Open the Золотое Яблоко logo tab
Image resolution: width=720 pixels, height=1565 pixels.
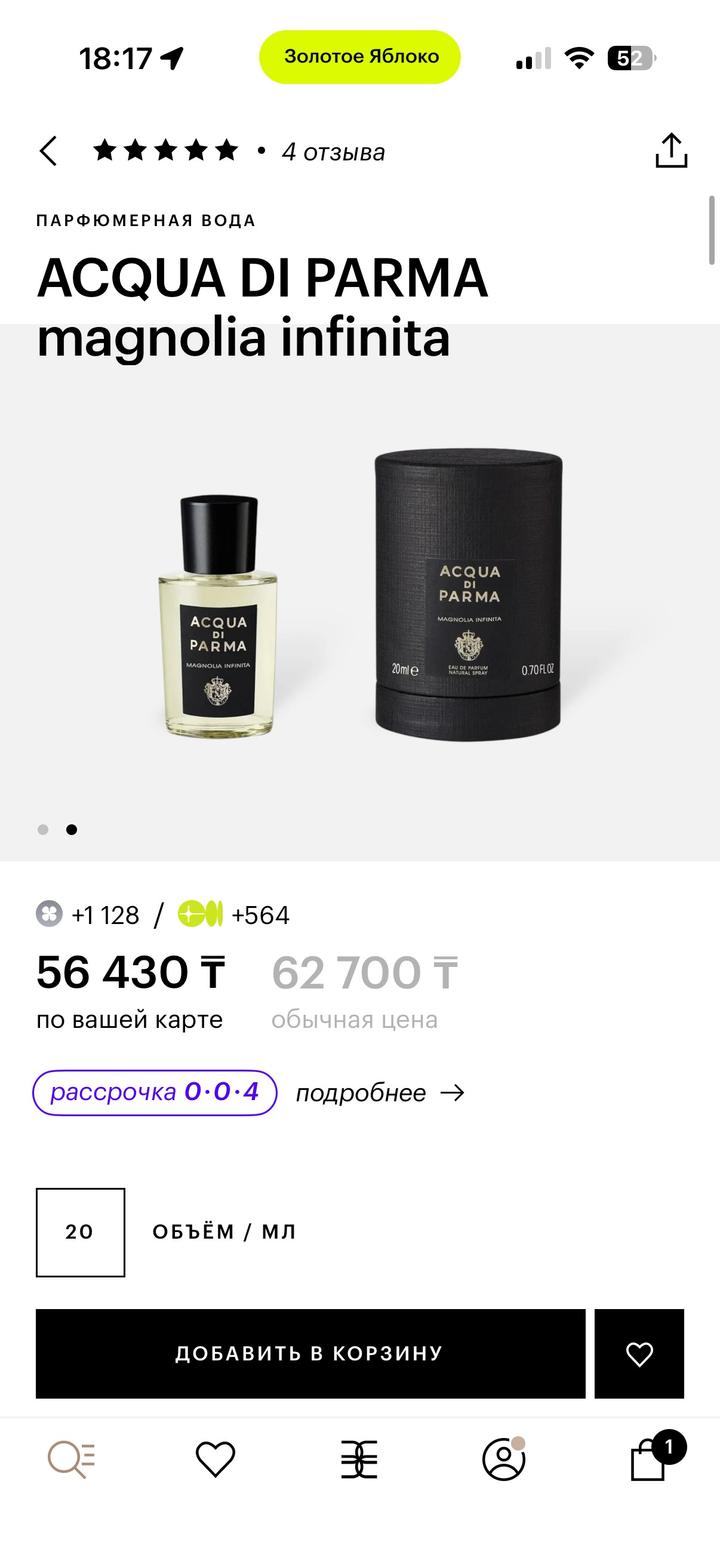click(359, 1460)
